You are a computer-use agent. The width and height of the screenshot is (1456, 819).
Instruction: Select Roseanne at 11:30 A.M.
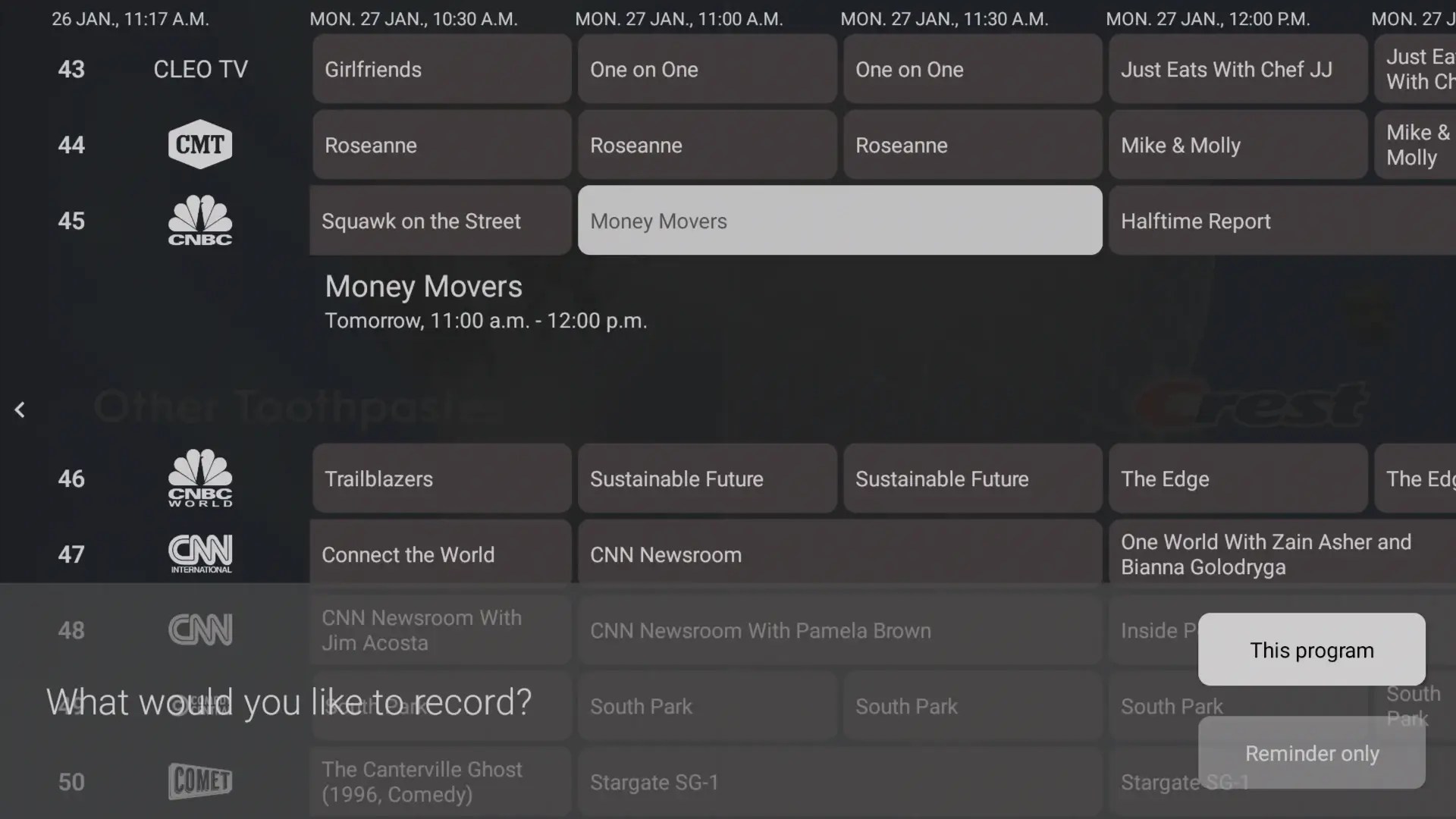973,145
